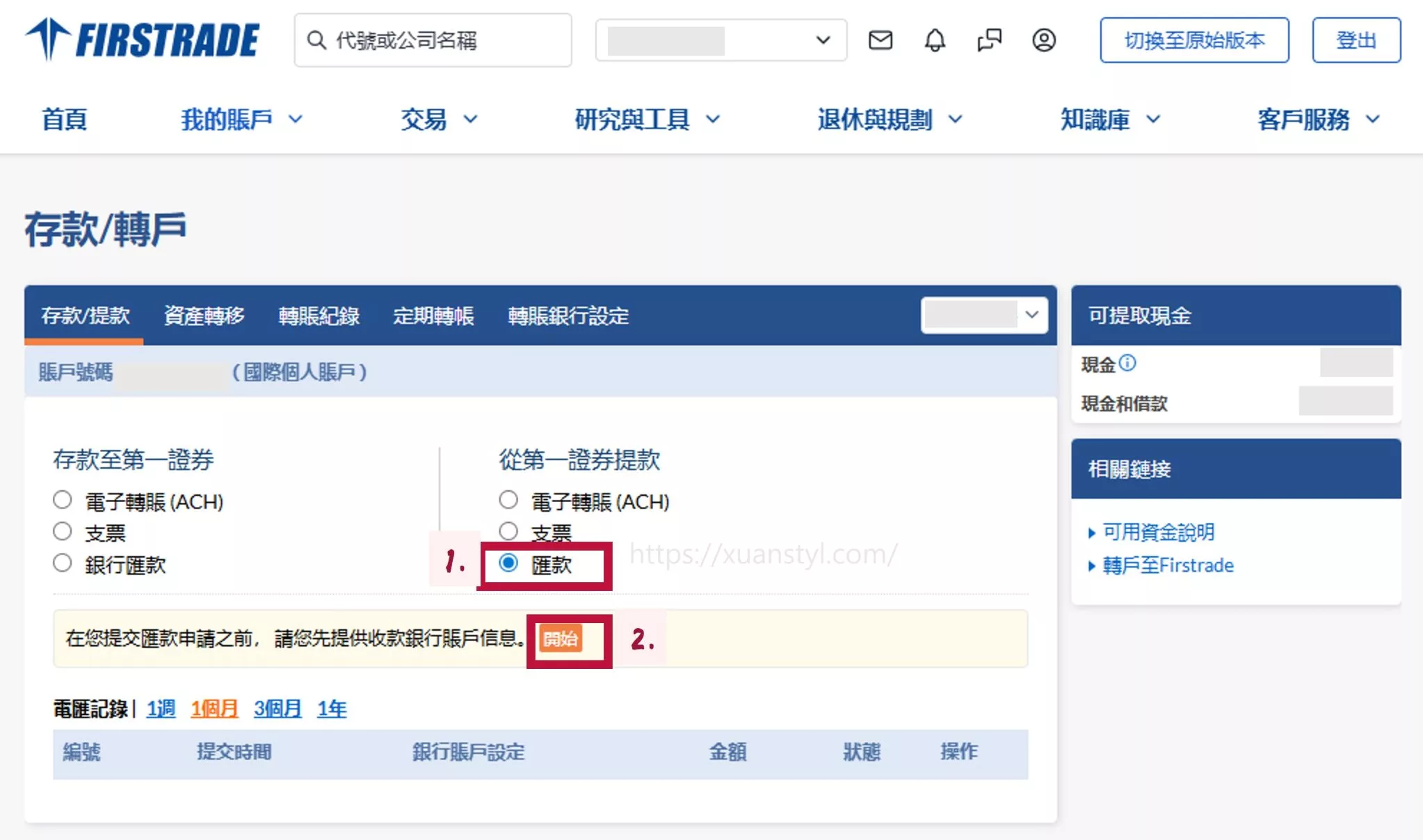Screen dimensions: 1423x840
Task: Click the Firstrade logo
Action: click(143, 40)
